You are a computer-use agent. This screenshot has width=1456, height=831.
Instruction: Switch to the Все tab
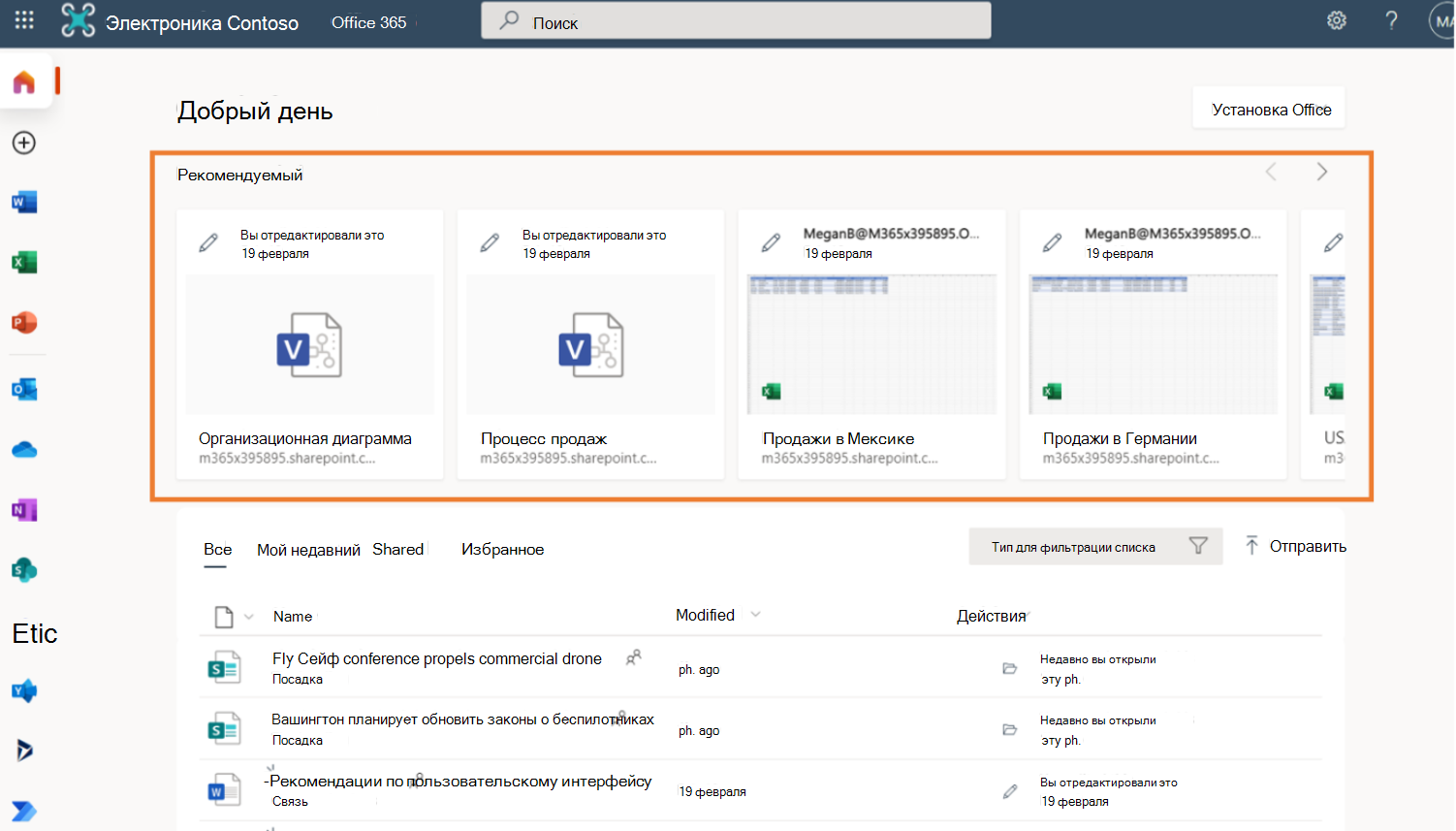217,549
